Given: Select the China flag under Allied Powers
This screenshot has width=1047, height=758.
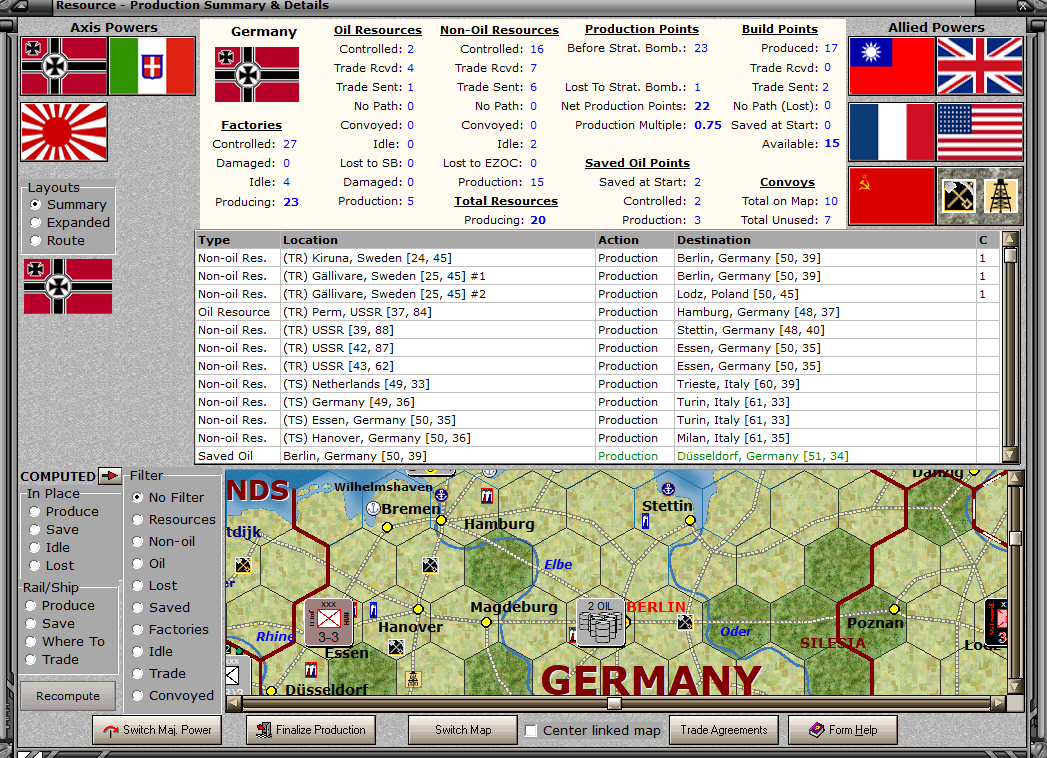Looking at the screenshot, I should [891, 66].
